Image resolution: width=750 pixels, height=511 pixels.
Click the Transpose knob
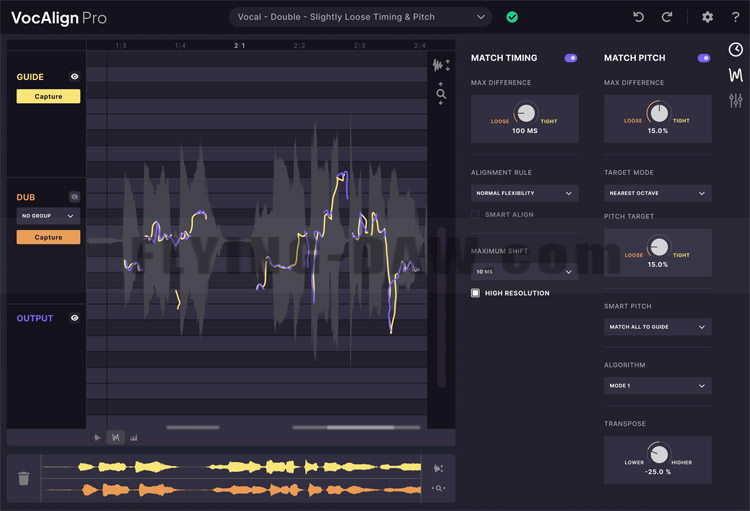click(x=659, y=454)
